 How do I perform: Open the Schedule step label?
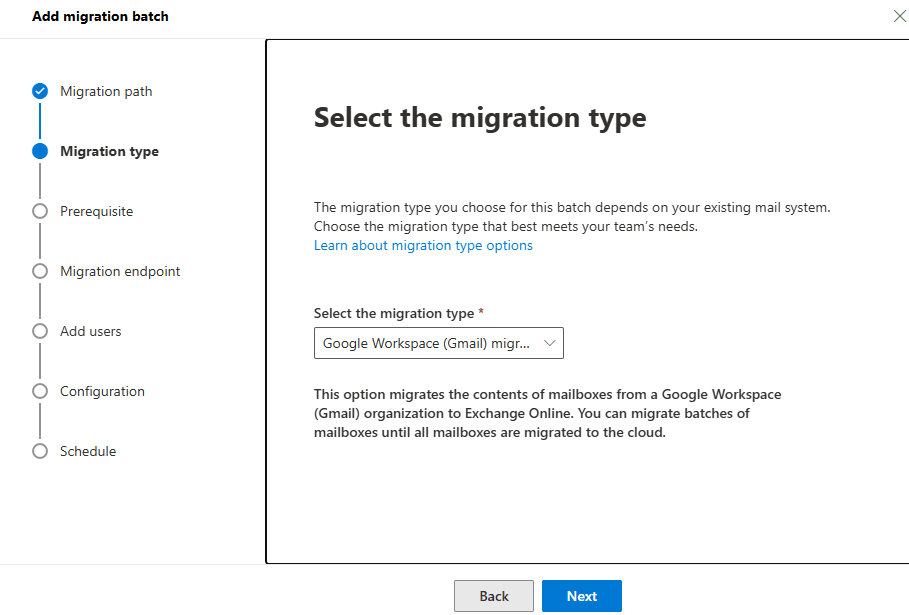88,451
